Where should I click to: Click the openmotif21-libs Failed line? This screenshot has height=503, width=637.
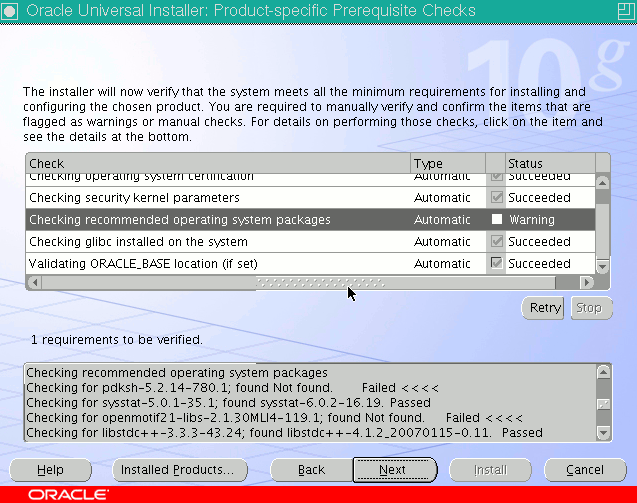point(274,418)
